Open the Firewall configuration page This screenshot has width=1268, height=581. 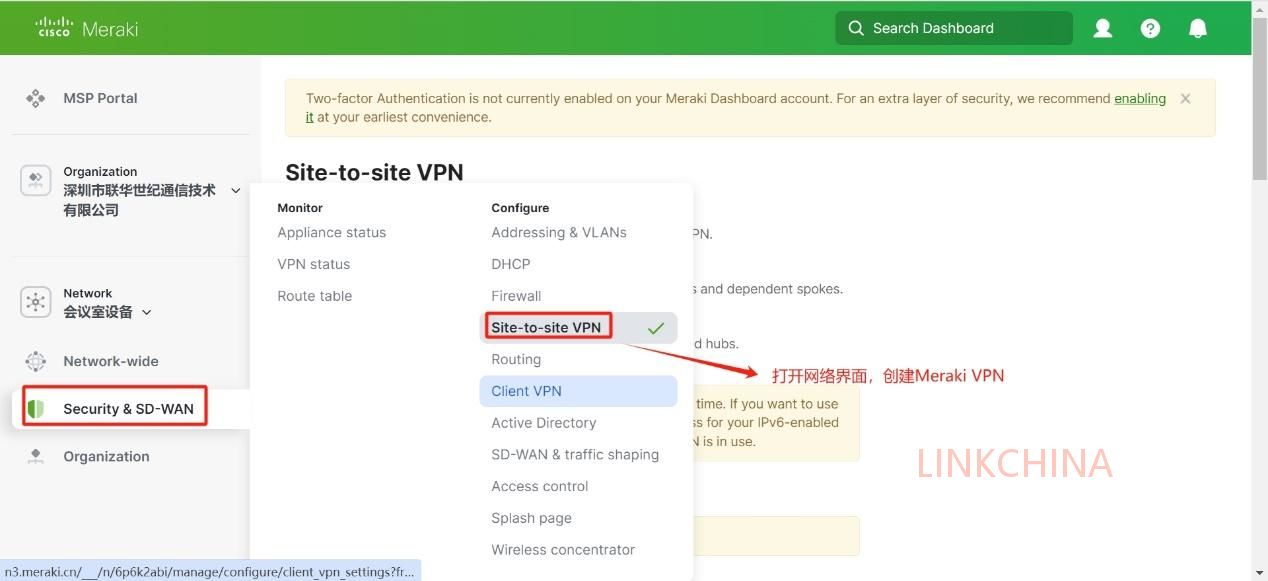click(516, 296)
